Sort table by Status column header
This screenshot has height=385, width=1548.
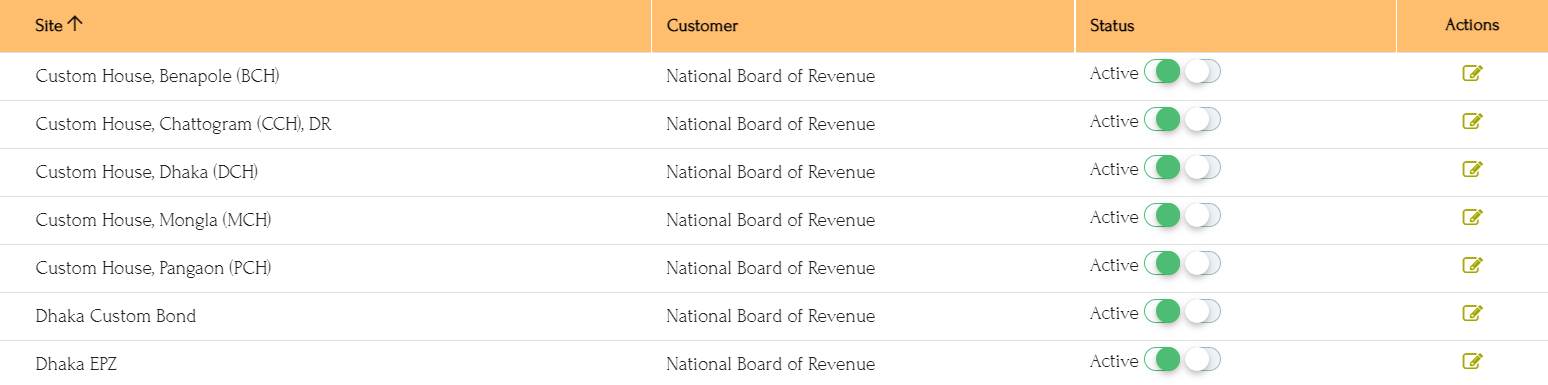1112,26
